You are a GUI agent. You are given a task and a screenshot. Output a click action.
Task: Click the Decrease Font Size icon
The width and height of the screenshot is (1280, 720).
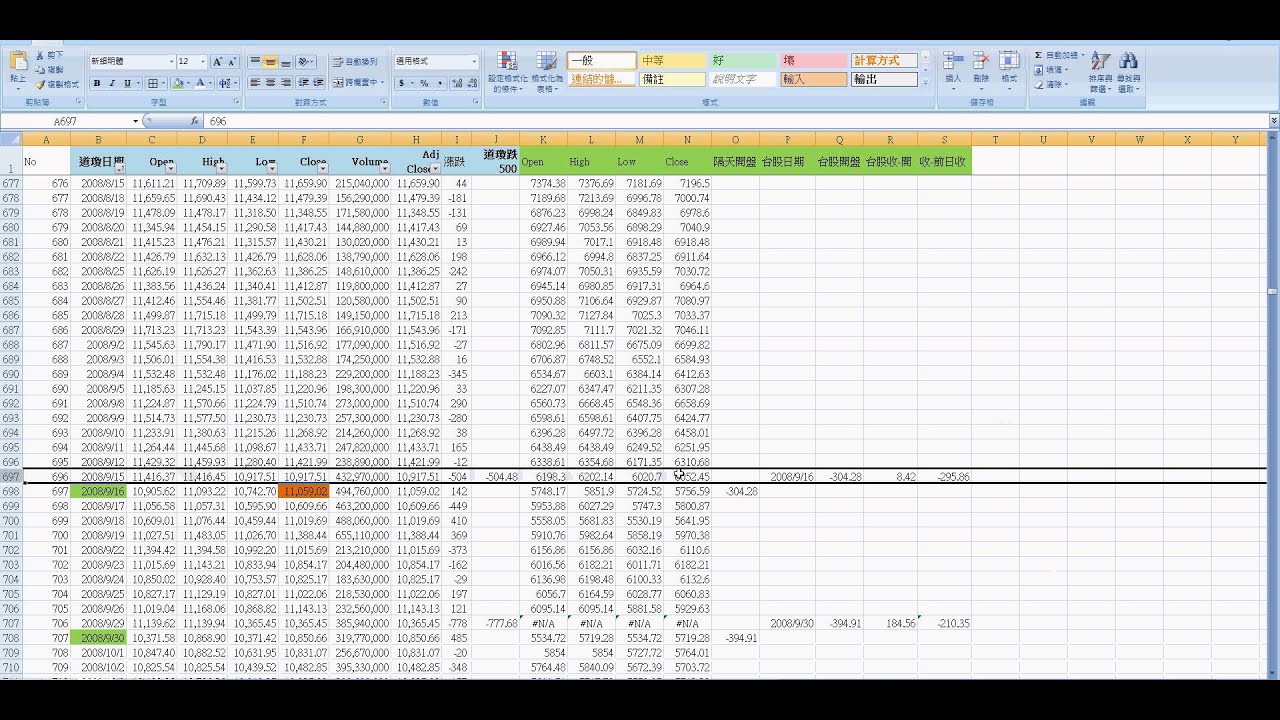coord(232,62)
